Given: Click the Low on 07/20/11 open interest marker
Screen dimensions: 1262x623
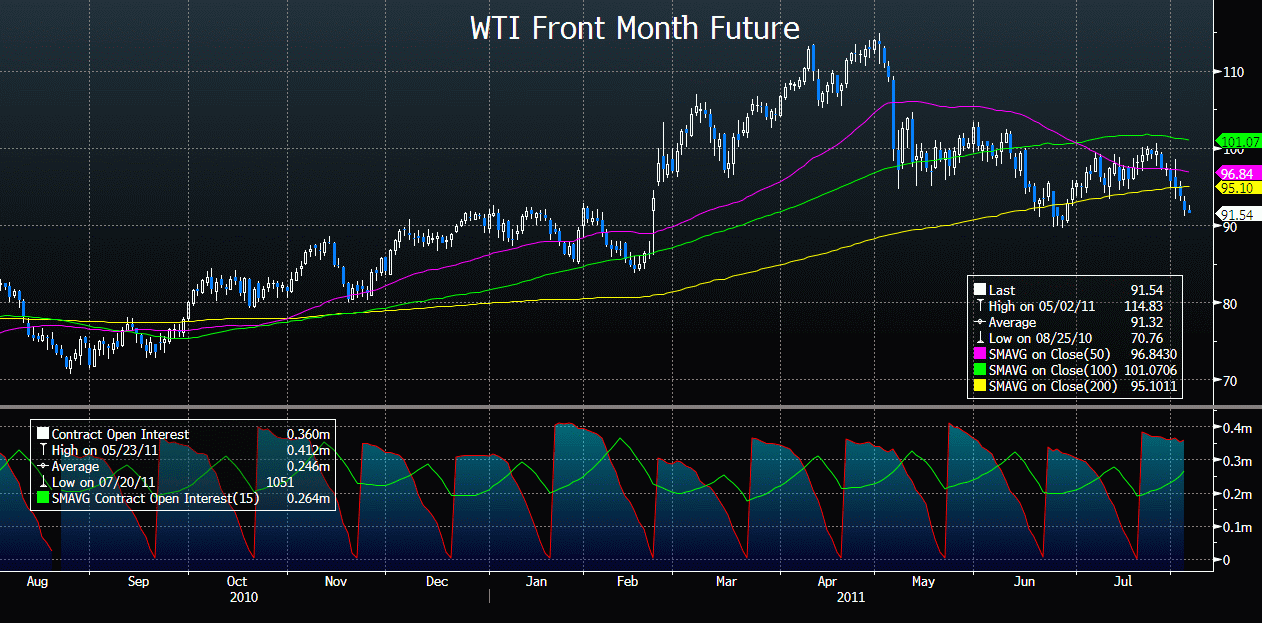Looking at the screenshot, I should tap(43, 483).
